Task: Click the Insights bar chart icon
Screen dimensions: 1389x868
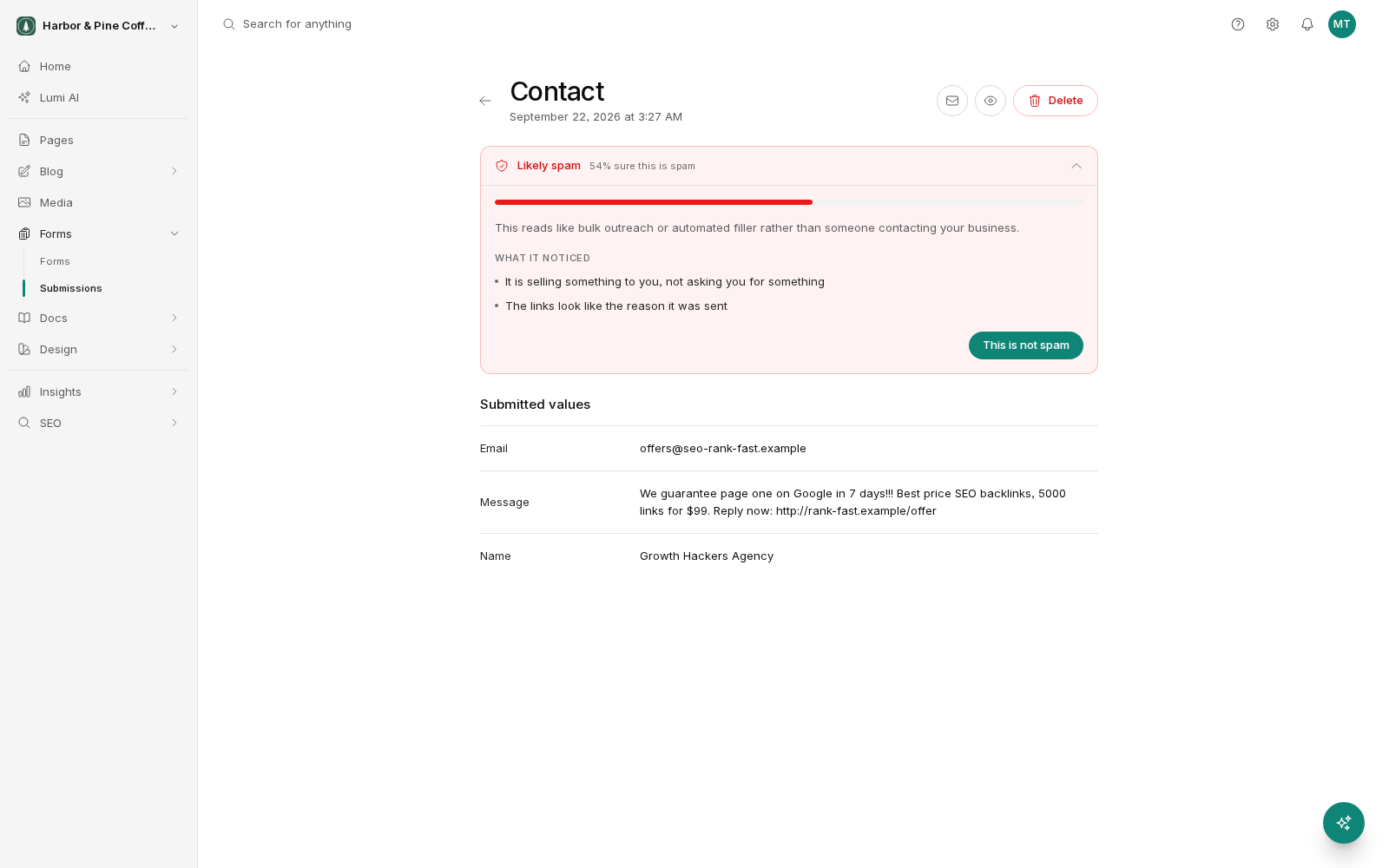Action: [24, 391]
